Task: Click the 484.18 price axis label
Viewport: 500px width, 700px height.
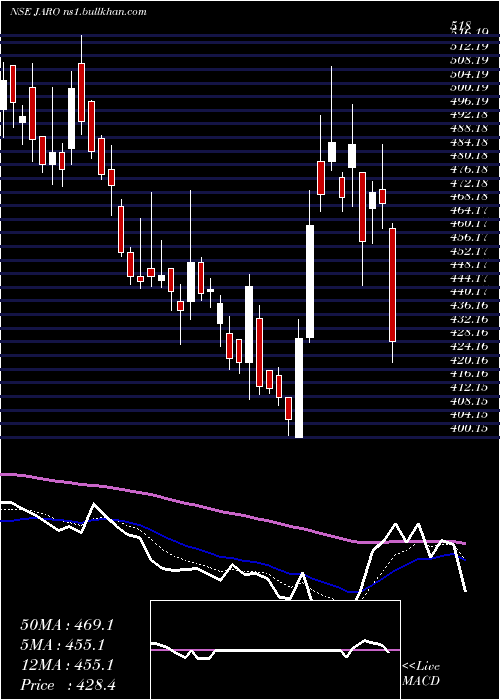Action: (x=469, y=142)
